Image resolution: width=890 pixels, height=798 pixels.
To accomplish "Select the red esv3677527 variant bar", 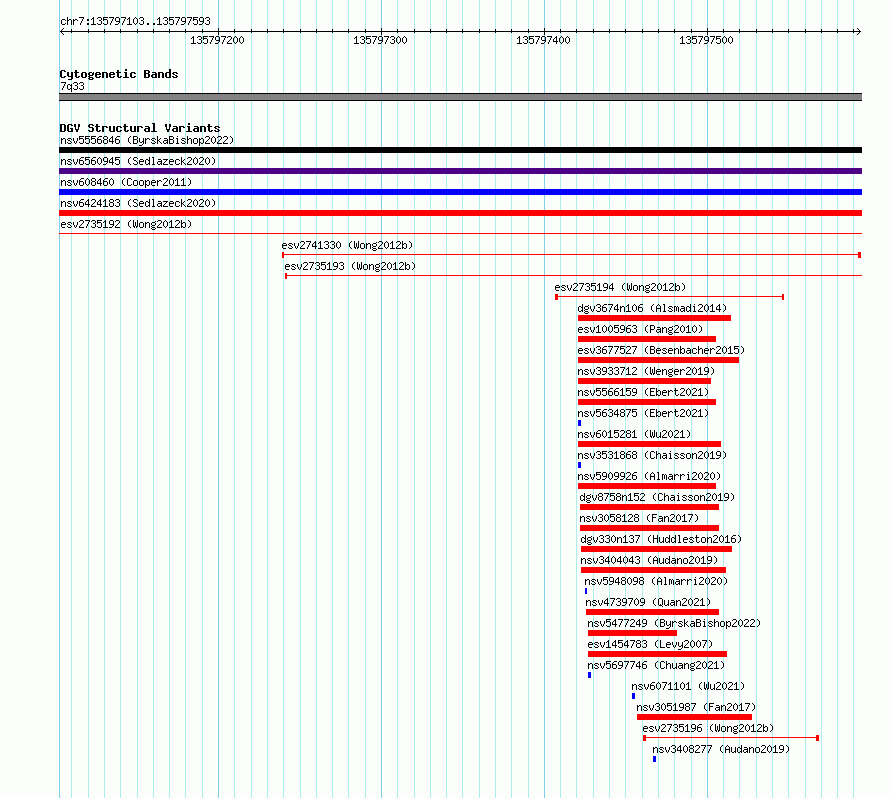I will click(658, 360).
